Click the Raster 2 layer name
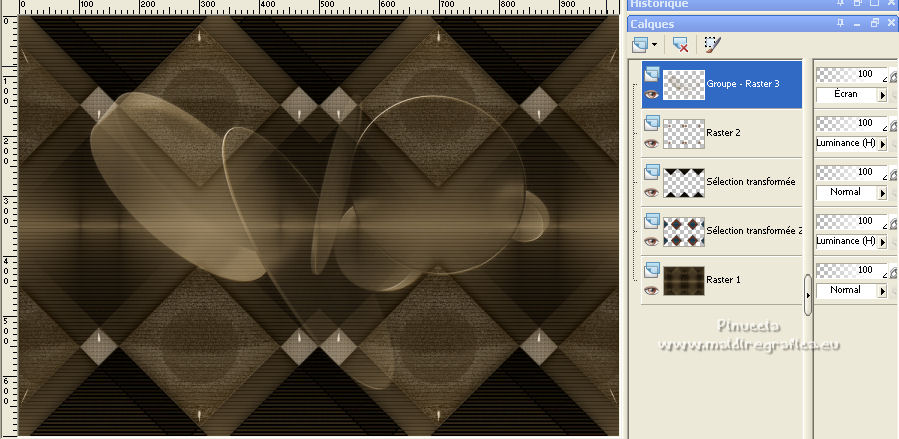Screen dimensions: 899x439 coord(724,132)
